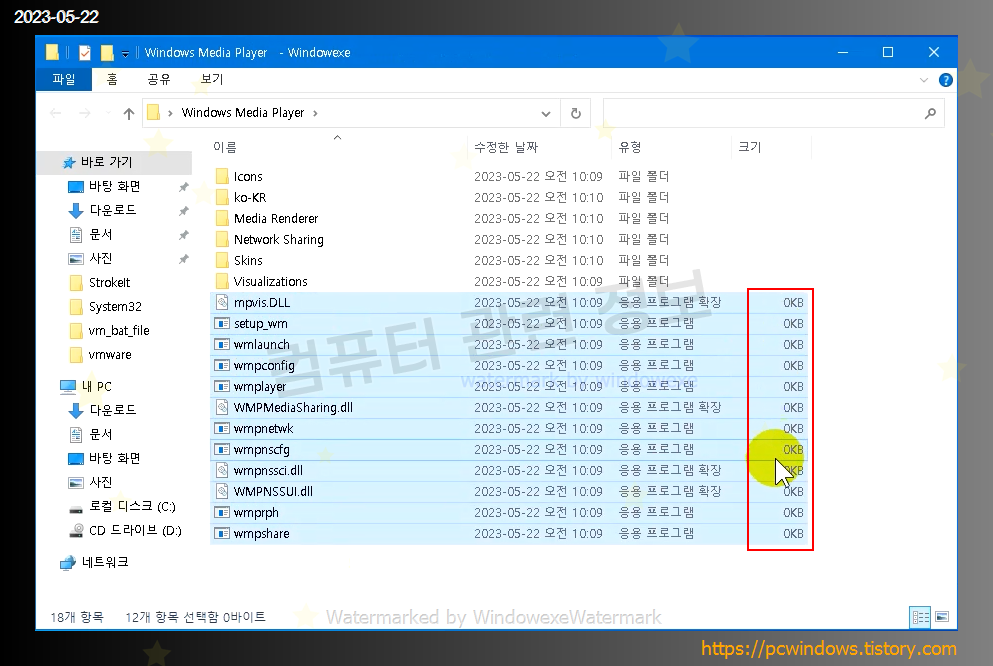
Task: Sort by the 이름 column header
Action: (225, 147)
